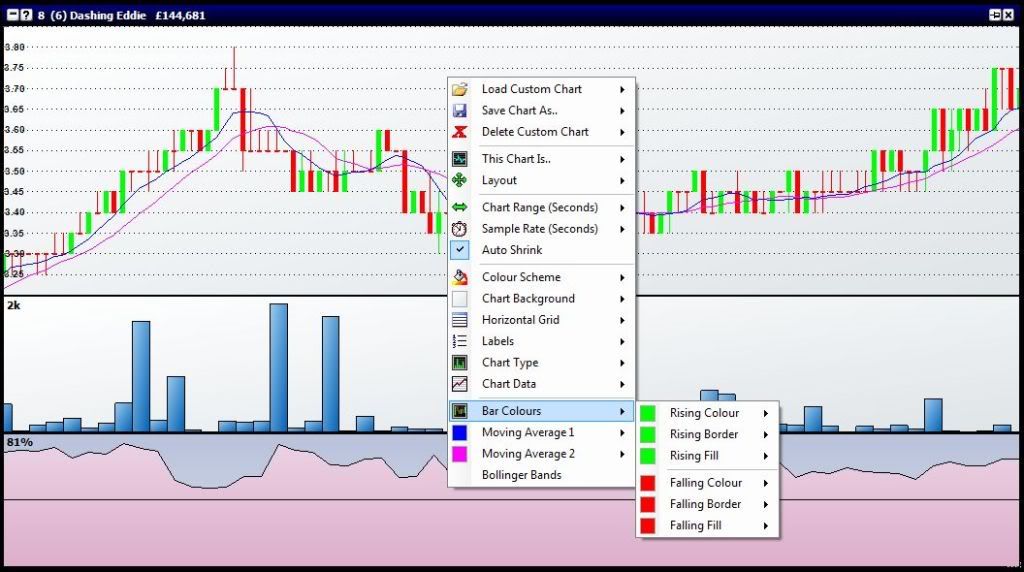This screenshot has height=572, width=1024.
Task: Click the This Chart Is icon
Action: (460, 159)
